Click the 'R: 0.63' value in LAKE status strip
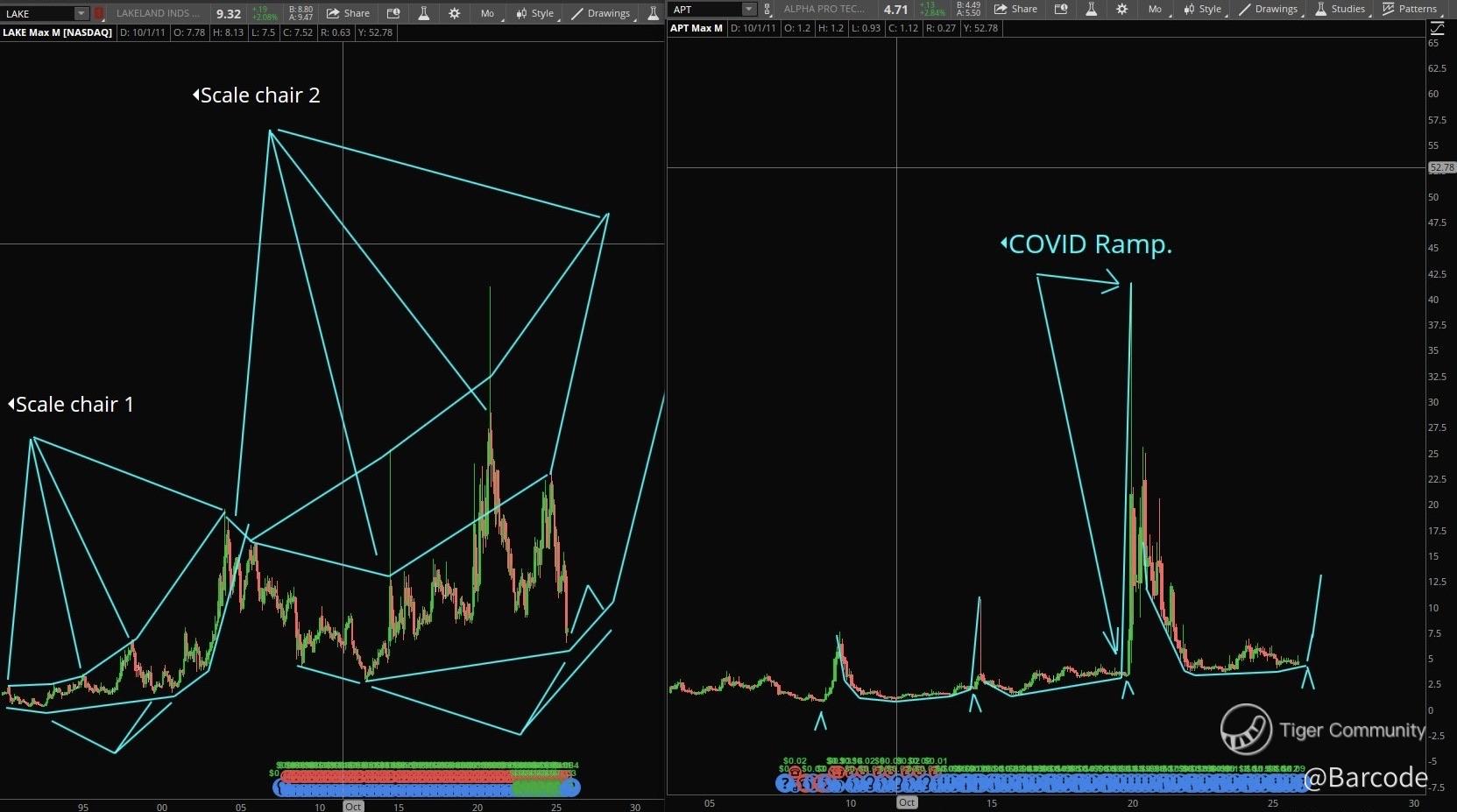 point(336,32)
